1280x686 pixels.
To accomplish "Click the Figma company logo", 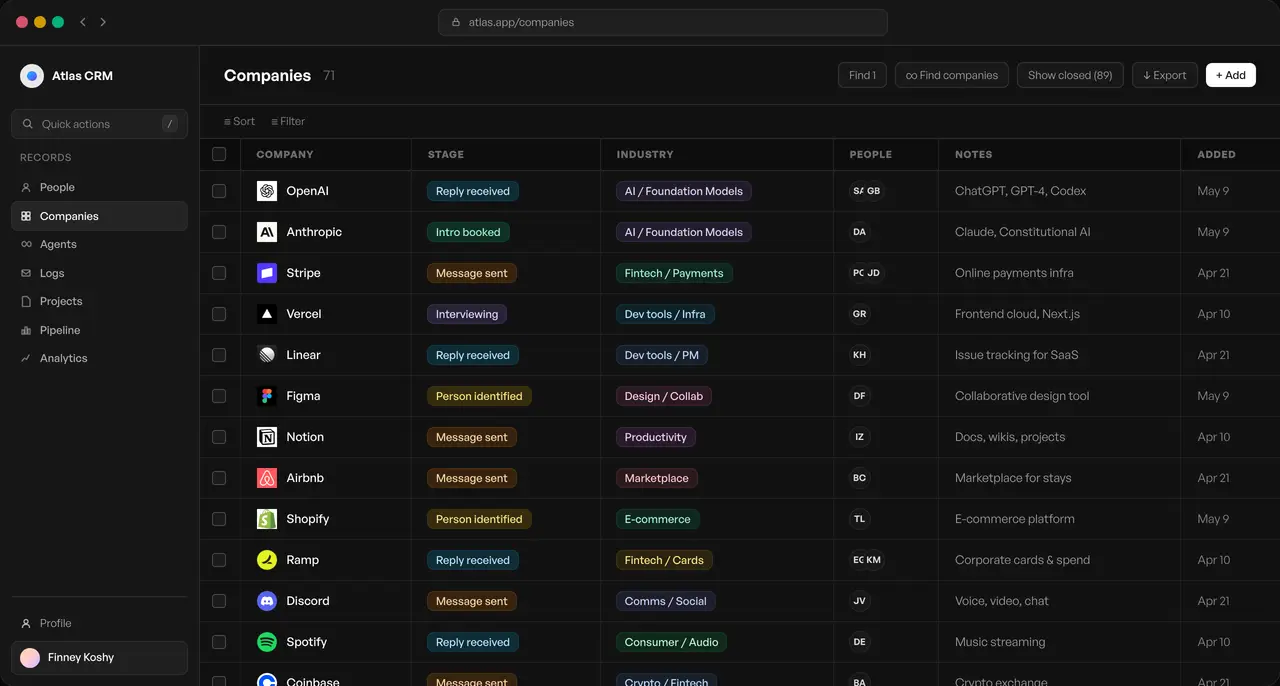I will [x=267, y=396].
